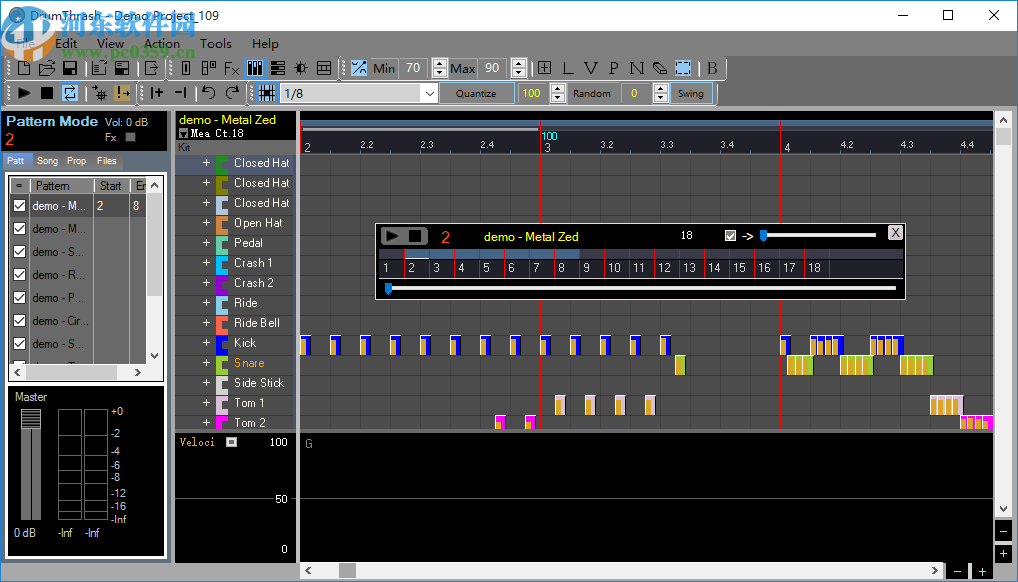Click the rectangular selection tool icon
This screenshot has width=1018, height=582.
coord(683,68)
